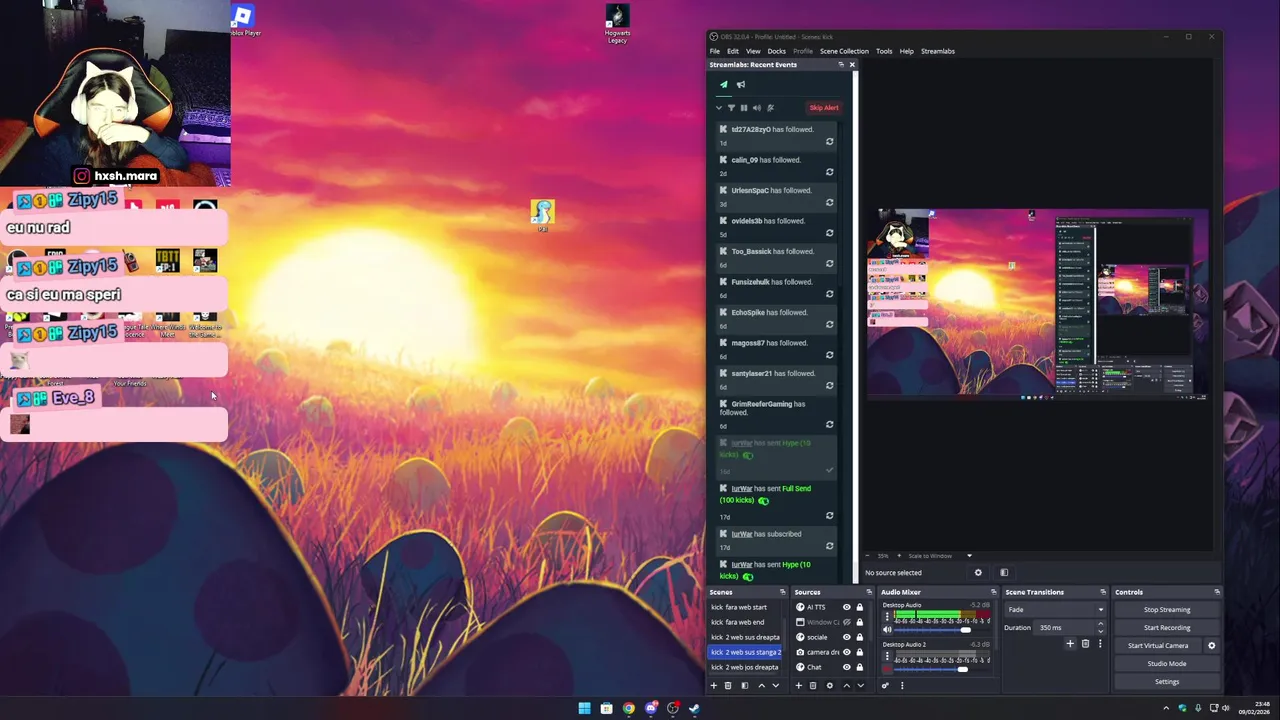Screen dimensions: 1280x720
Task: Enable Studio Mode
Action: click(1167, 664)
